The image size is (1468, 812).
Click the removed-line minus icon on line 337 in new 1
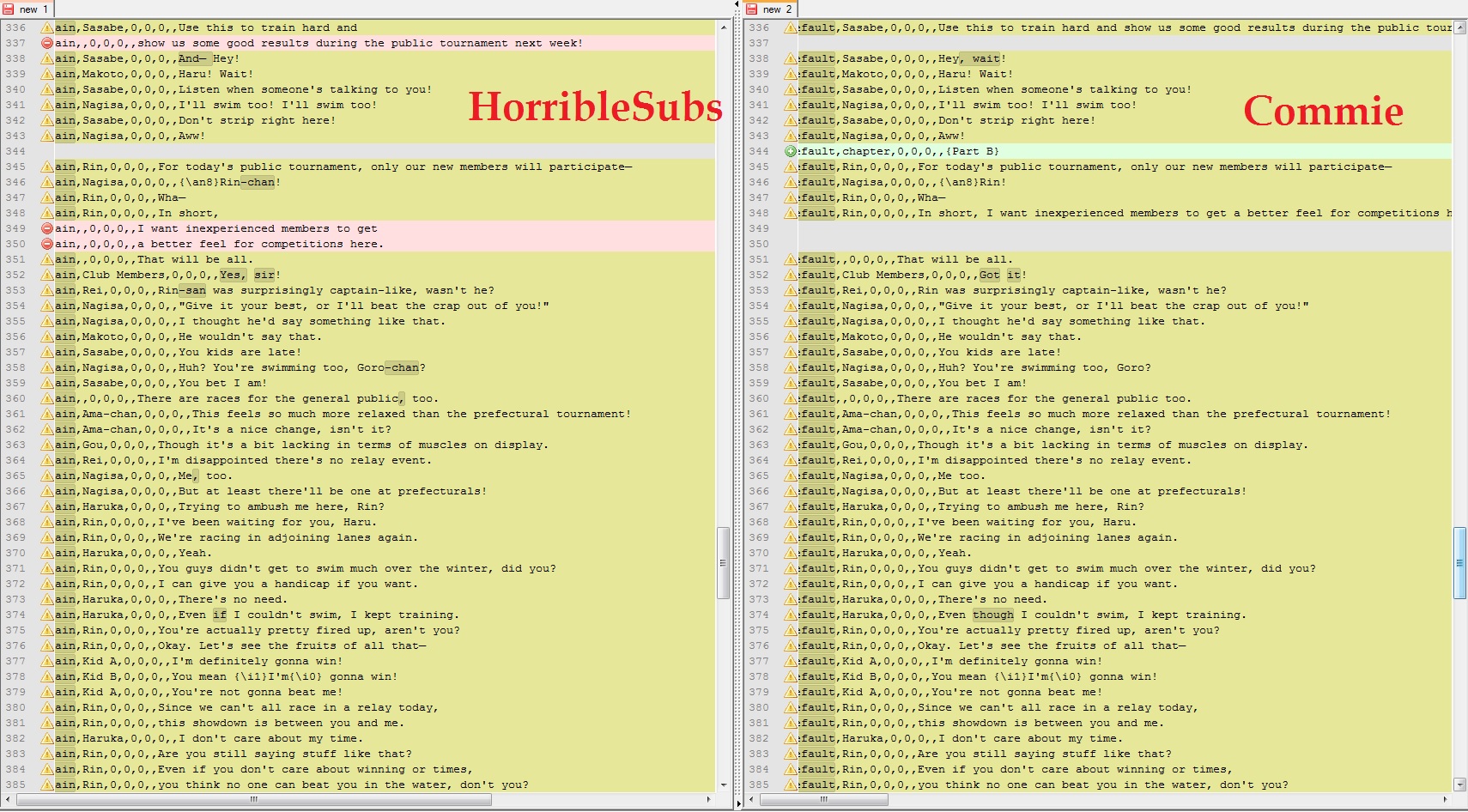[x=47, y=43]
